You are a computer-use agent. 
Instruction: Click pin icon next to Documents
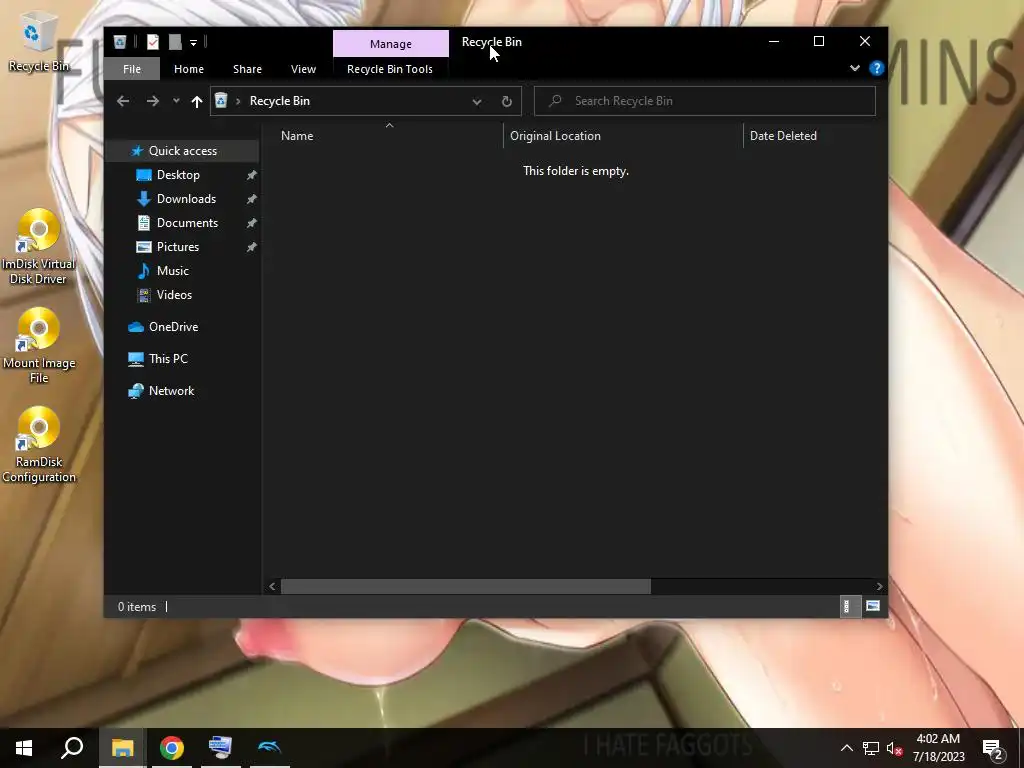coord(251,223)
